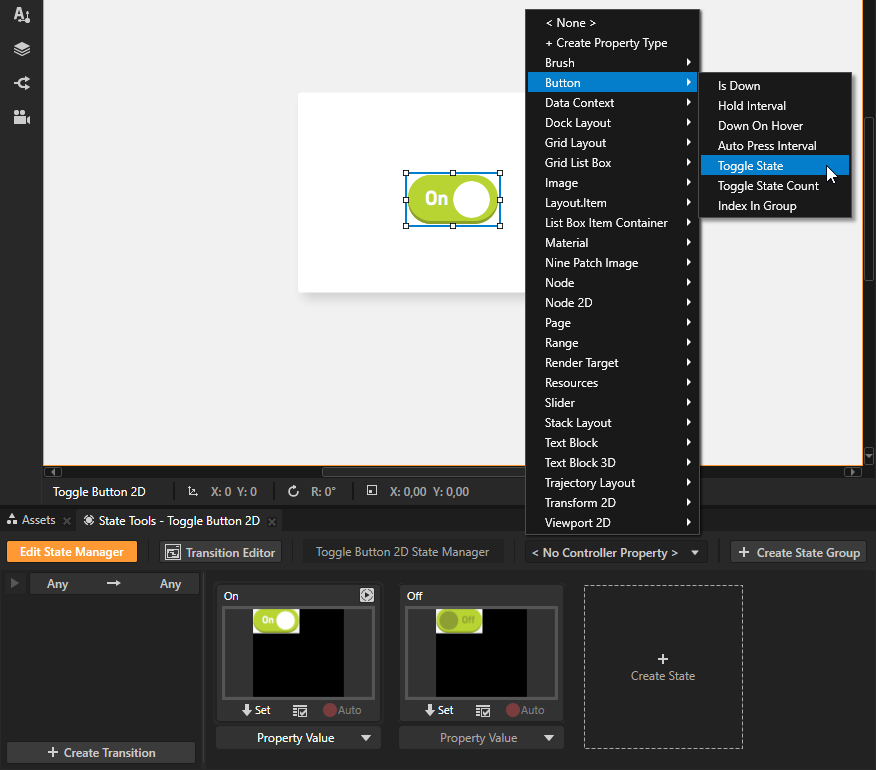Viewport: 876px width, 770px height.
Task: Click the branching arrows icon in sidebar
Action: point(21,83)
